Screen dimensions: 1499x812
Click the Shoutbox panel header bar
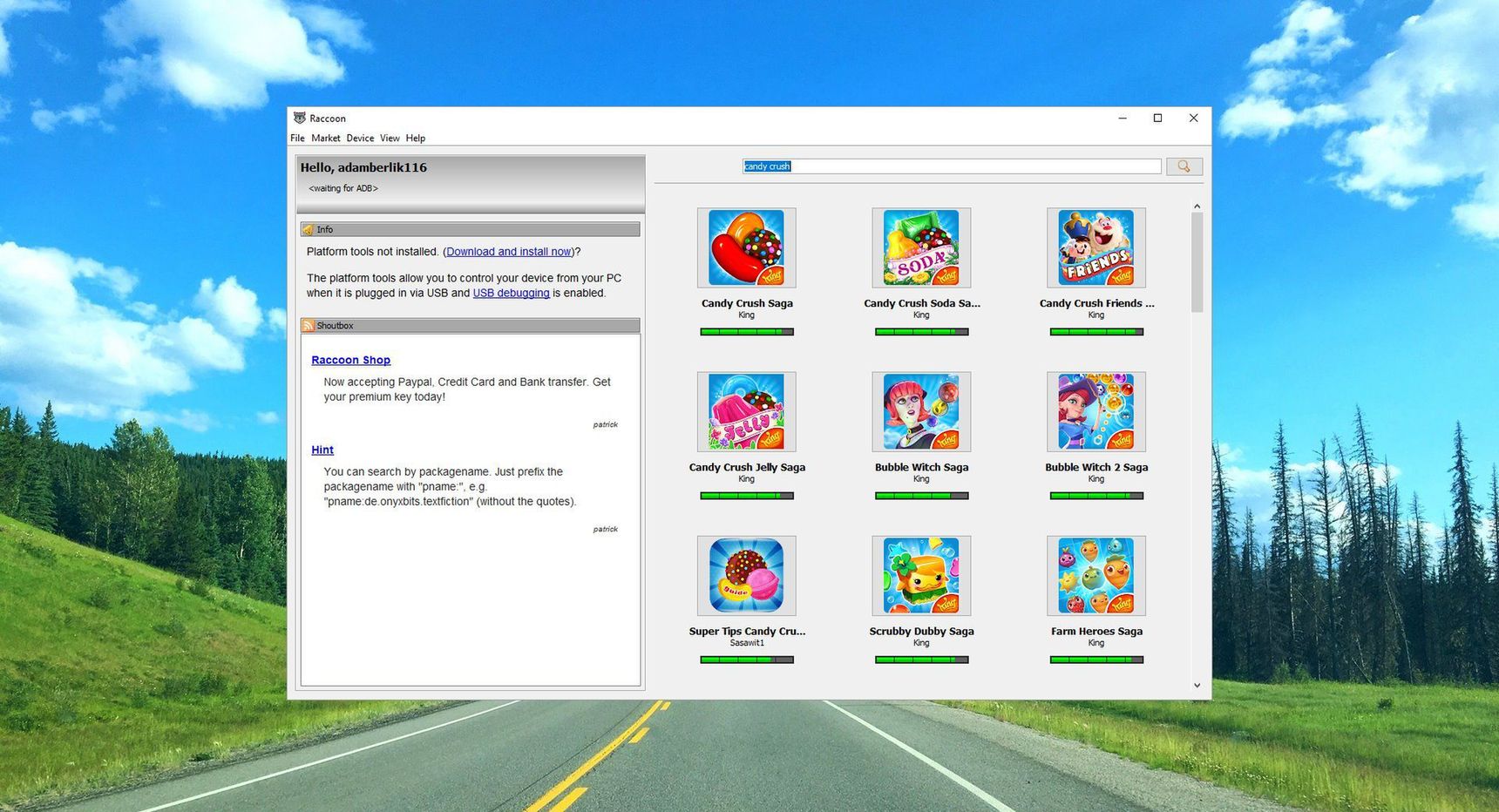point(471,325)
